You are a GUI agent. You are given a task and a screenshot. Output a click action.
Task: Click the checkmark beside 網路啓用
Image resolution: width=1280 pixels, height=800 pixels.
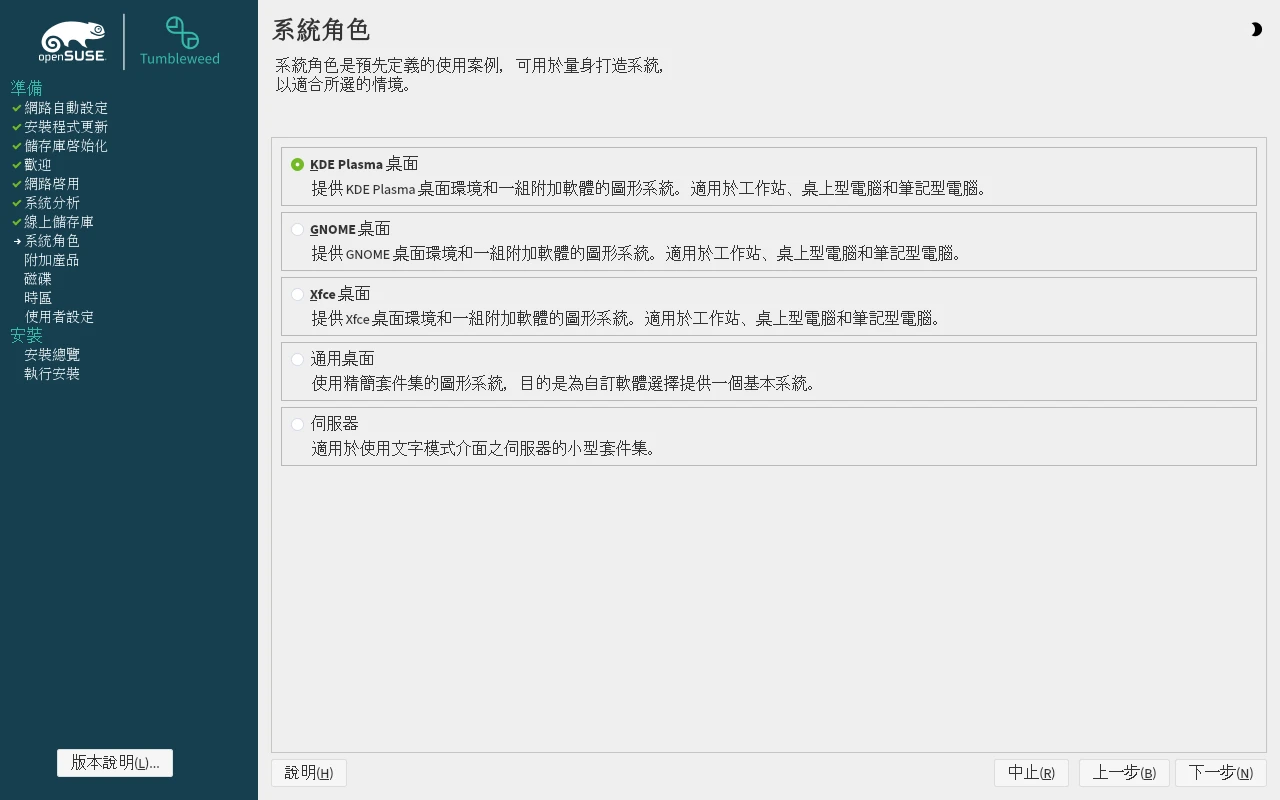[17, 184]
